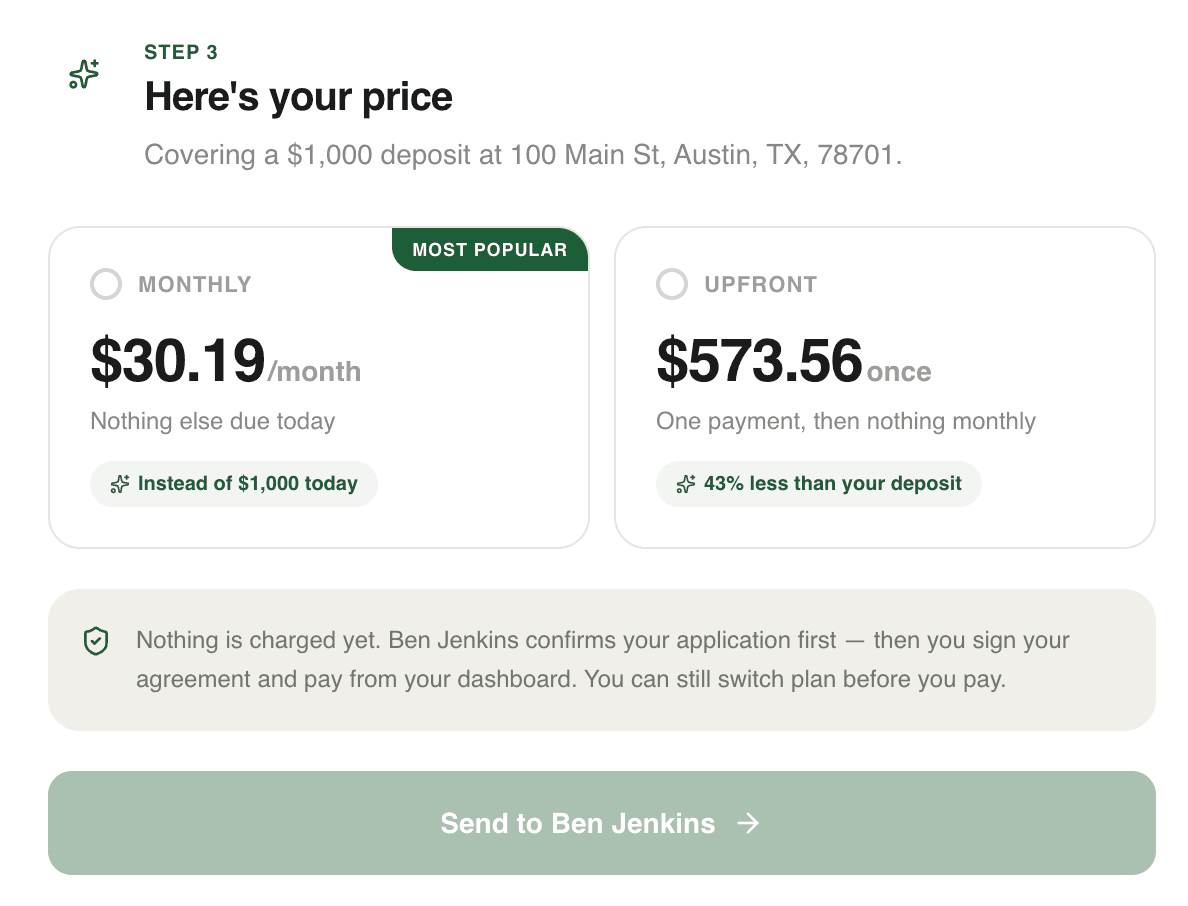The image size is (1188, 906).
Task: Click the STEP 3 label
Action: coord(181,52)
